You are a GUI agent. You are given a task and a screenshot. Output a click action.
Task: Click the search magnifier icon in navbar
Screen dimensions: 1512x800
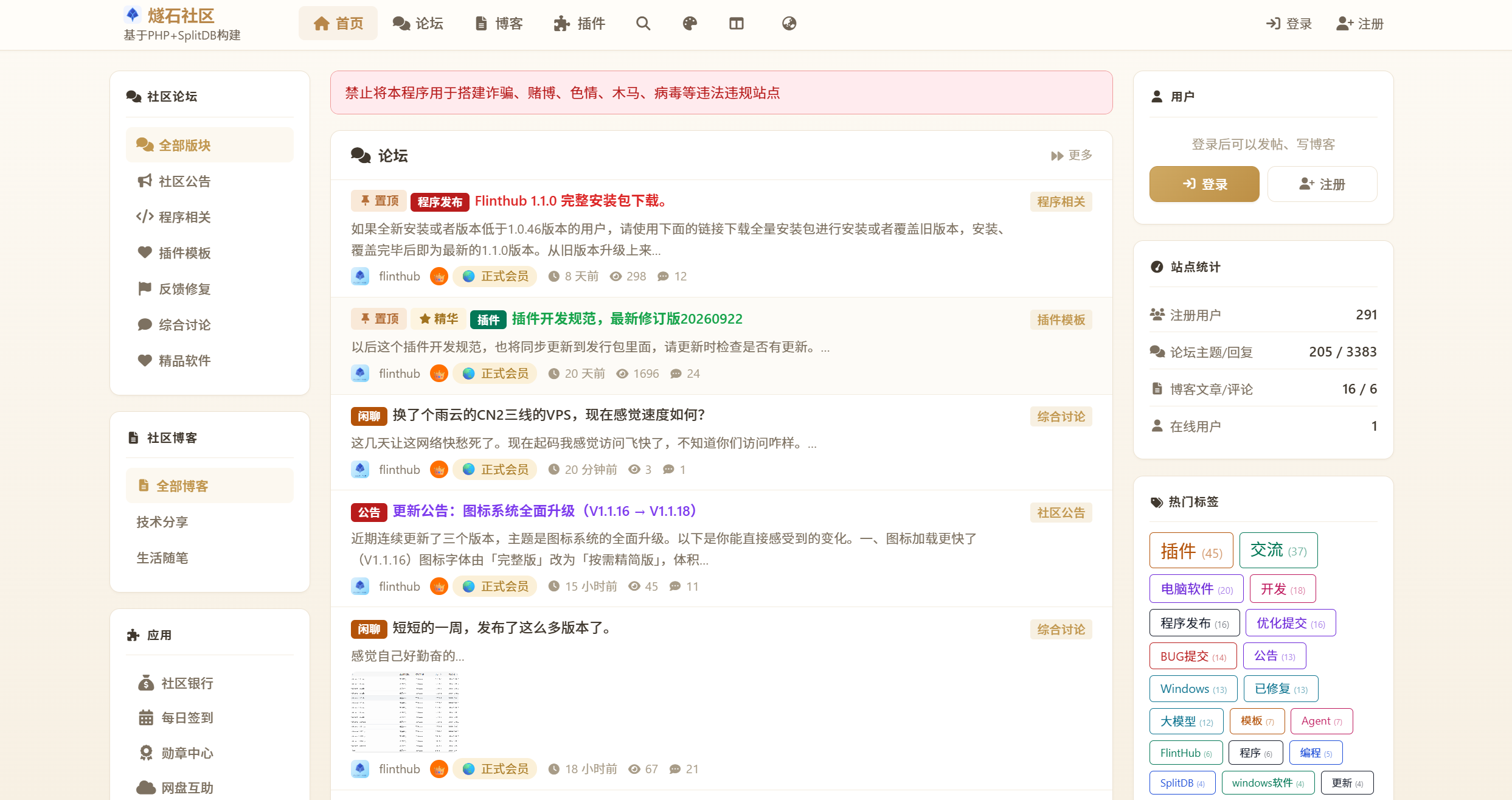[643, 24]
